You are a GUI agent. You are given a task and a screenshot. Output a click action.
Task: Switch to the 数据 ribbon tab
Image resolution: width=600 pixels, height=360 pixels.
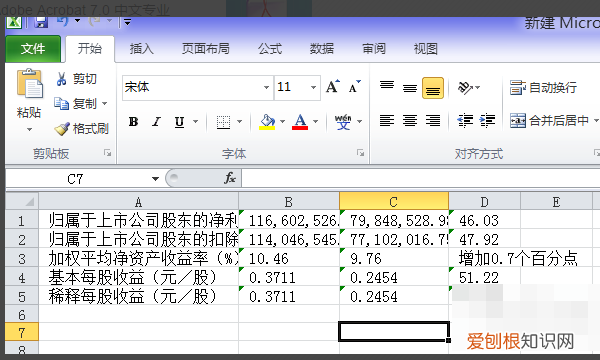coord(321,49)
